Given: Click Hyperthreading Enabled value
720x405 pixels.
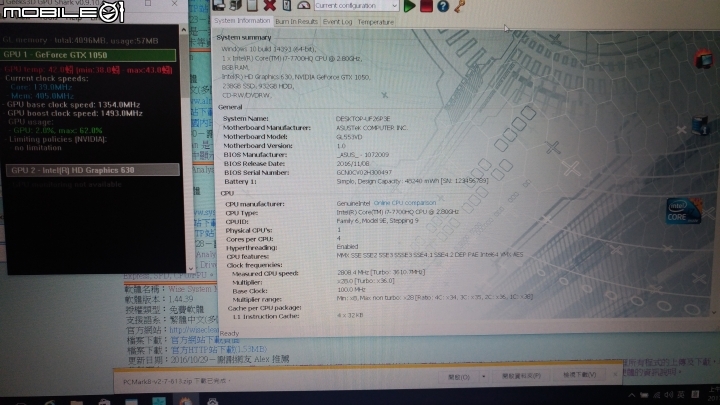Looking at the screenshot, I should click(347, 247).
